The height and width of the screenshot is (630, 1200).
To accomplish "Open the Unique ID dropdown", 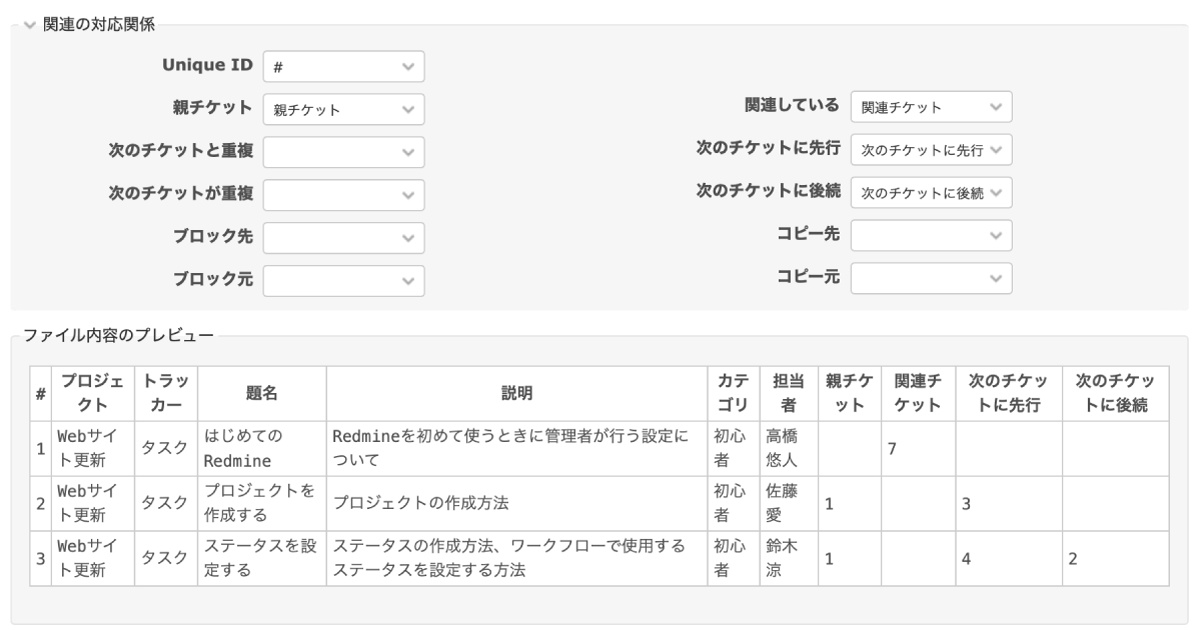I will tap(343, 67).
